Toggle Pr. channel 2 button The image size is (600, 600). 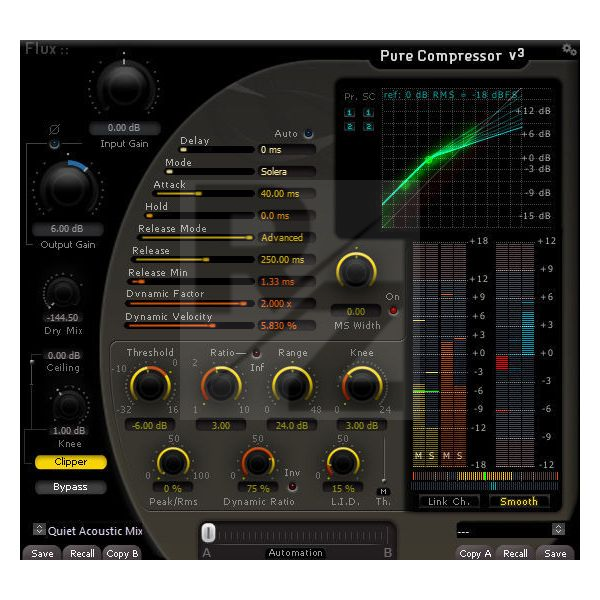coord(349,127)
